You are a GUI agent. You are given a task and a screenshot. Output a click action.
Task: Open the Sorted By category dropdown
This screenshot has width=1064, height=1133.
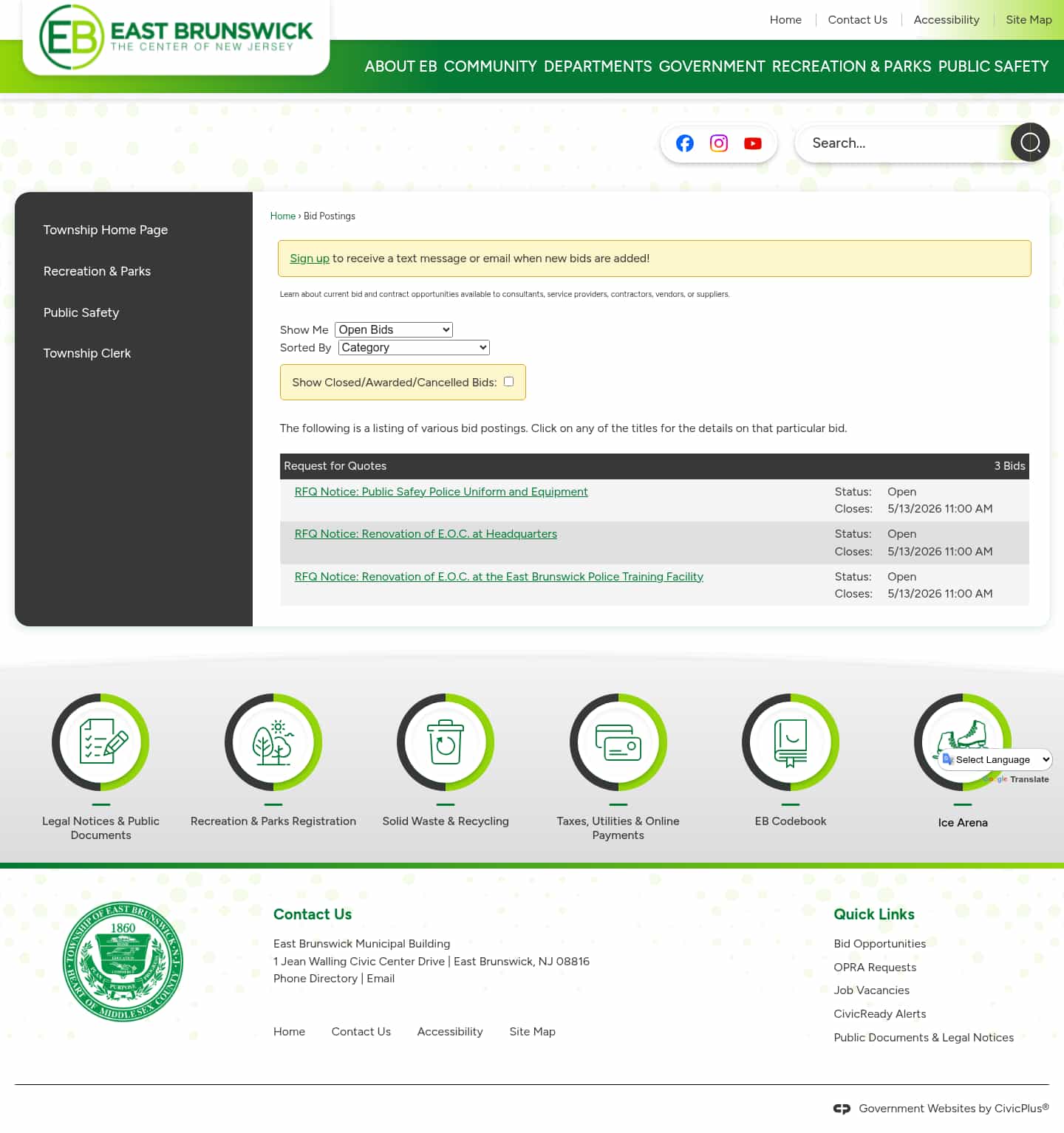(x=413, y=347)
